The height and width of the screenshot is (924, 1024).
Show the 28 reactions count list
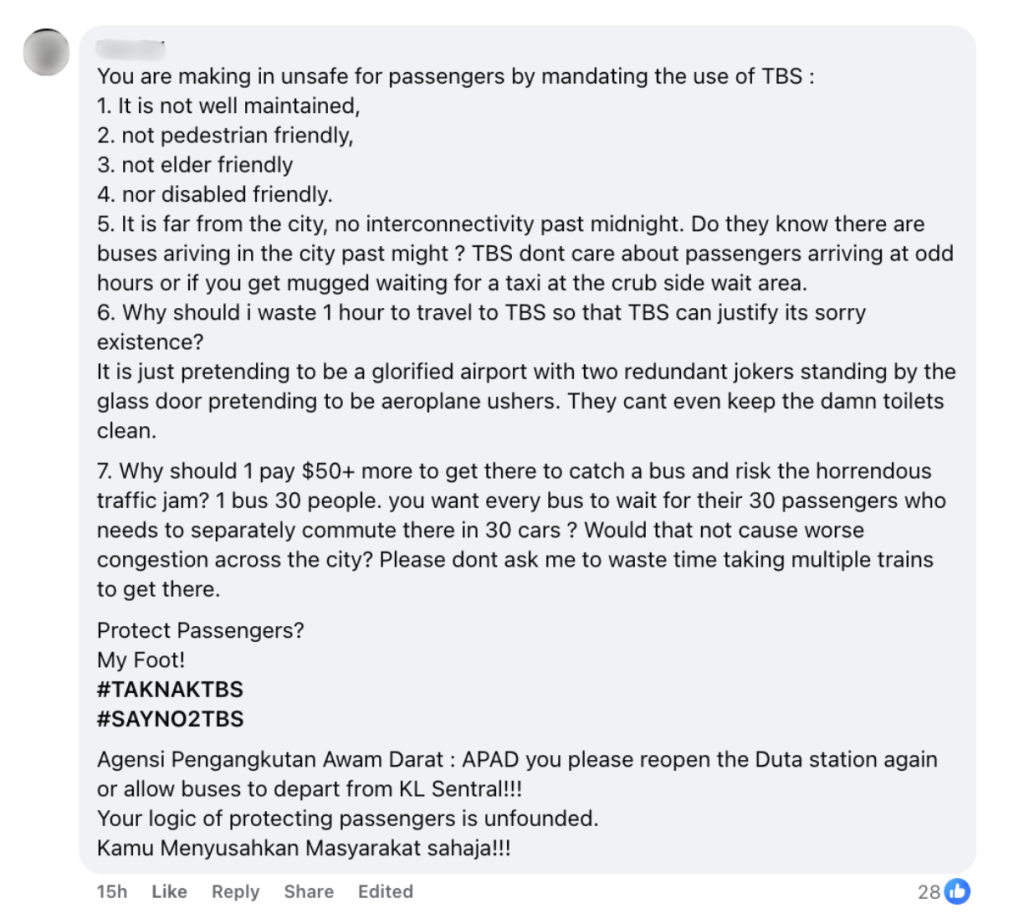tap(929, 891)
